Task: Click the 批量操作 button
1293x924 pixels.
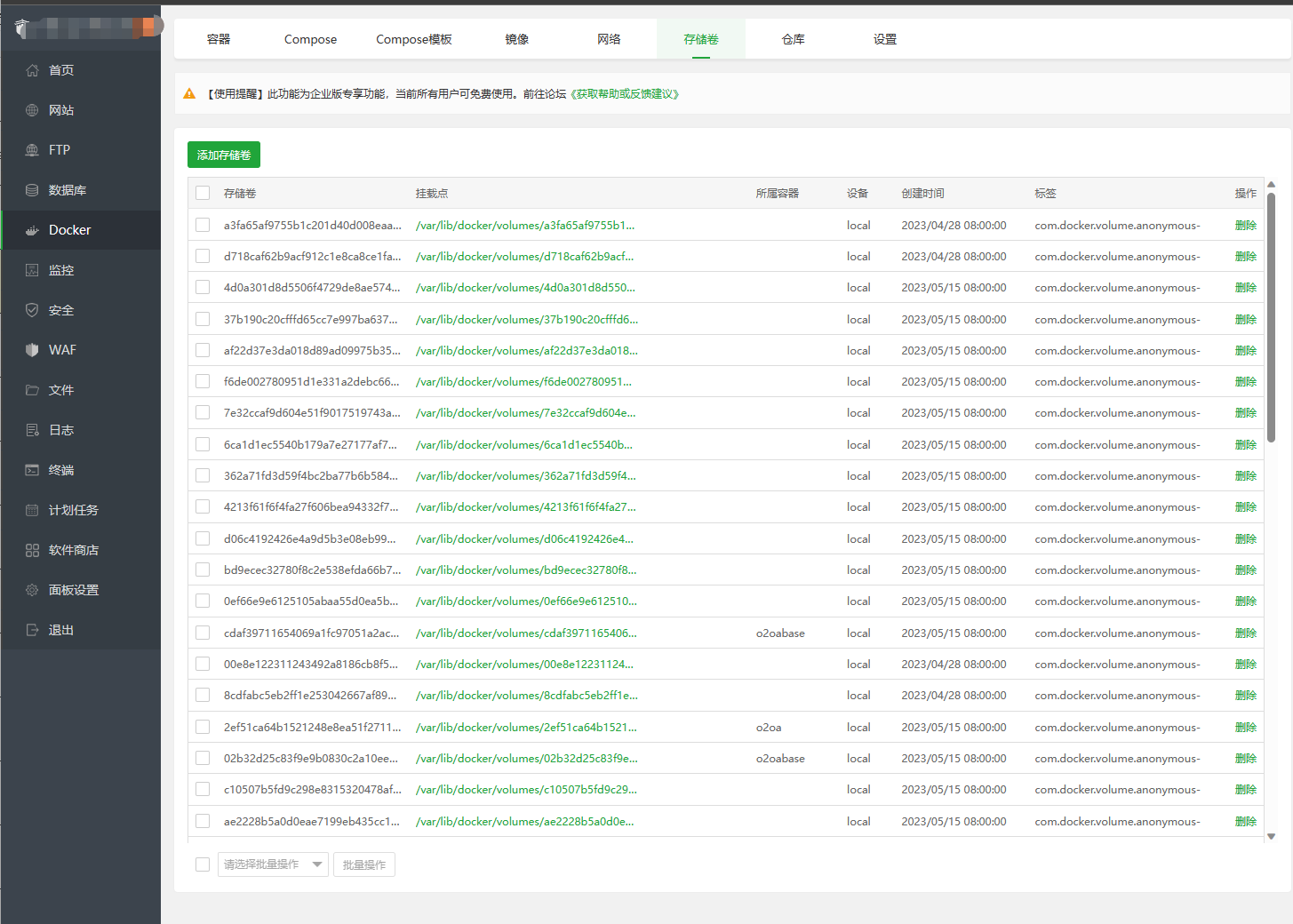Action: coord(364,864)
